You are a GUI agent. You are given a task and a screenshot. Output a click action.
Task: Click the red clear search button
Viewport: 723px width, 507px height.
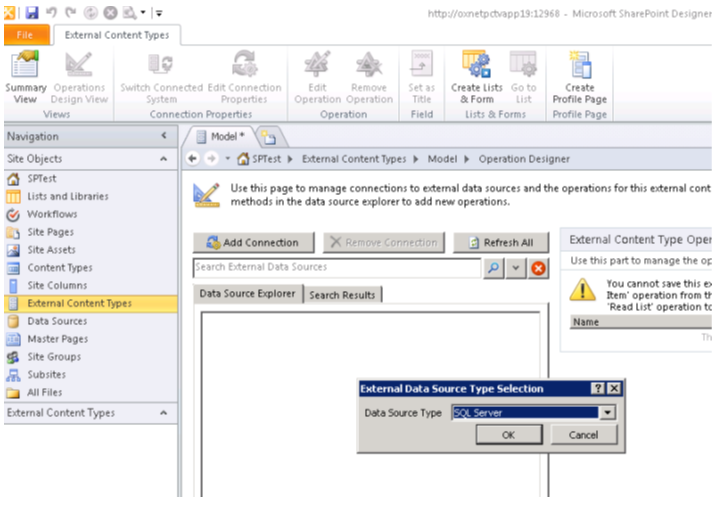pos(538,268)
